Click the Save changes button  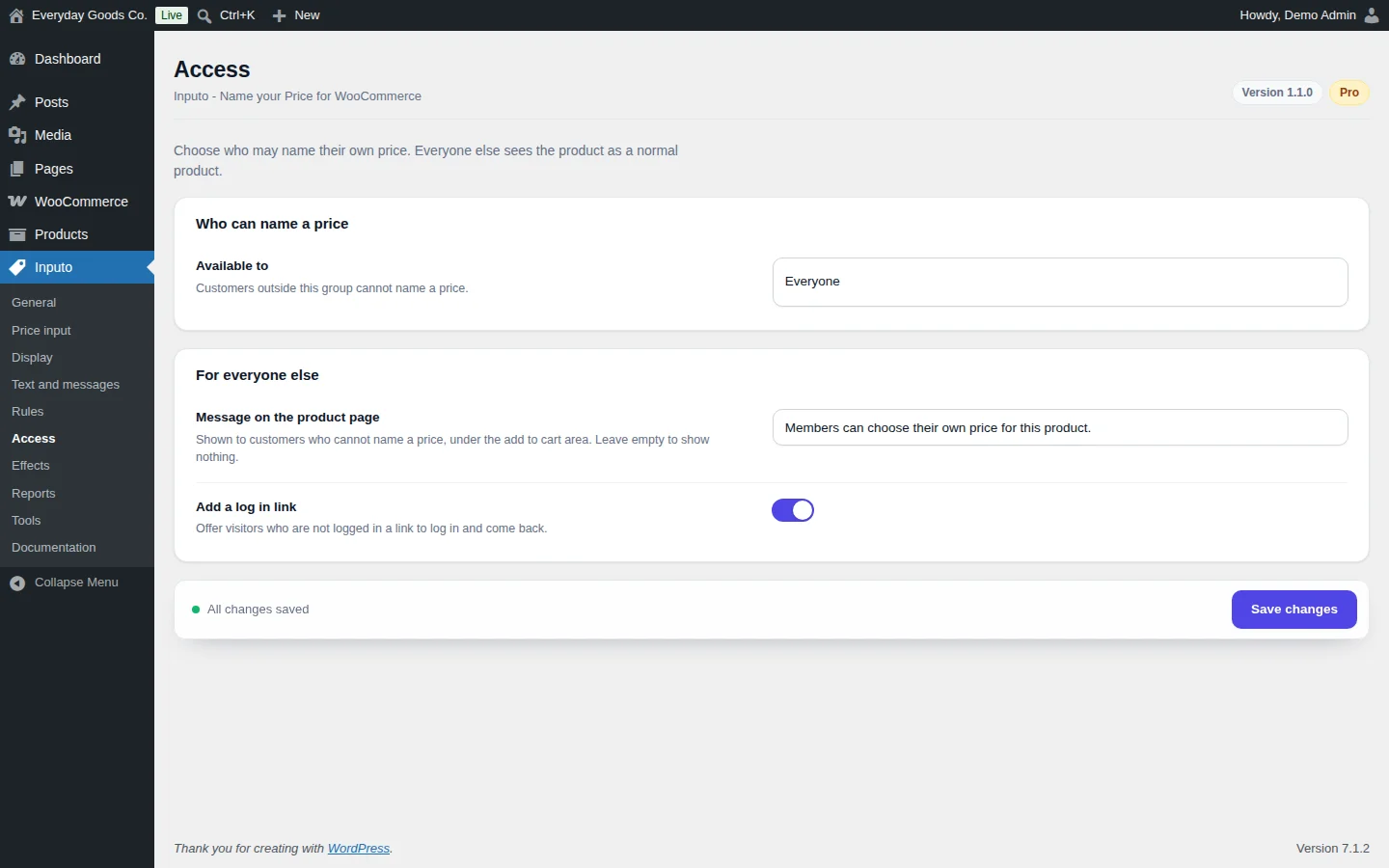point(1294,610)
